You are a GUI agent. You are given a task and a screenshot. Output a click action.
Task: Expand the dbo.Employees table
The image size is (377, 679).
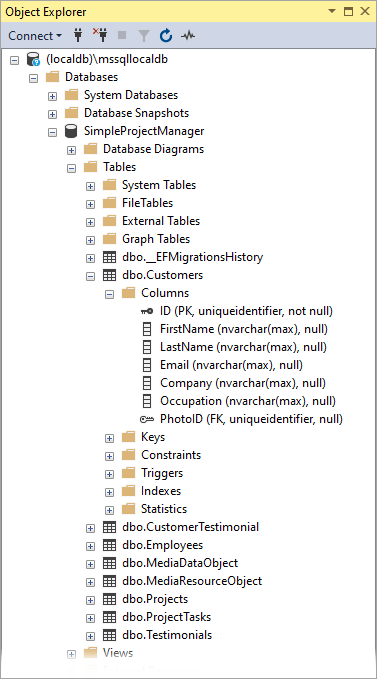coord(90,546)
